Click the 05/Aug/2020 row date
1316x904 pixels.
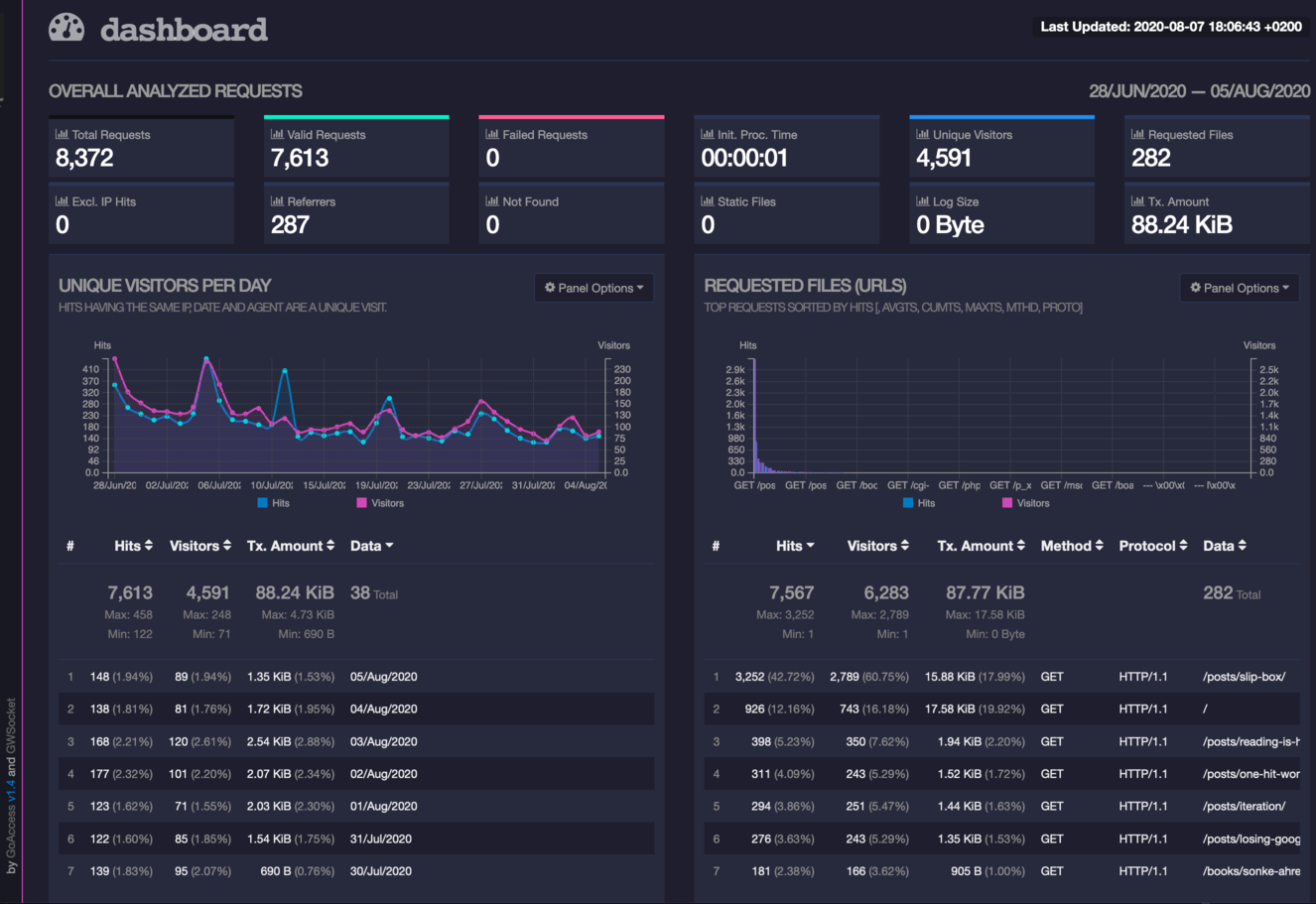[x=383, y=677]
